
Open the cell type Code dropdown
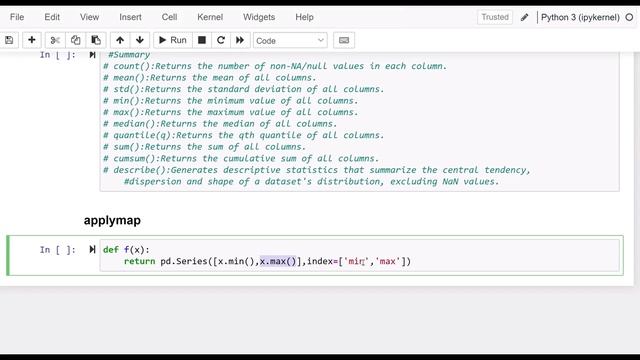pos(290,40)
